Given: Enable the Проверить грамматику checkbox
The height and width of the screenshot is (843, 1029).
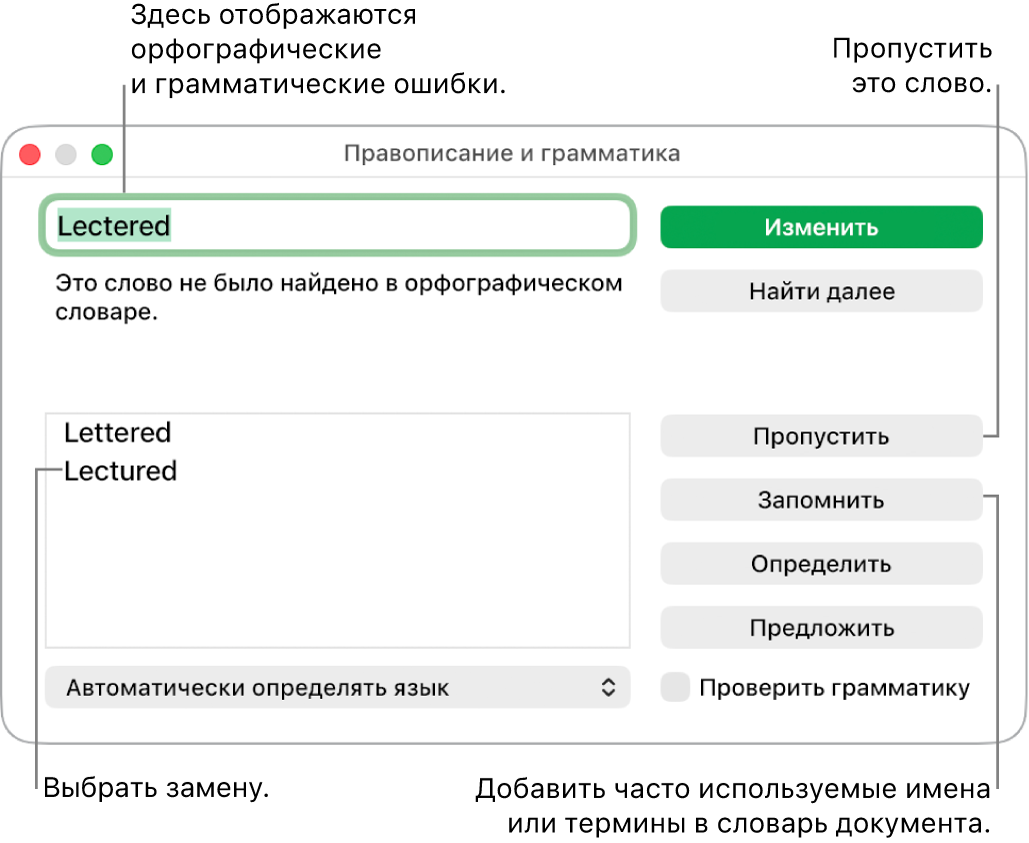Looking at the screenshot, I should click(x=675, y=687).
